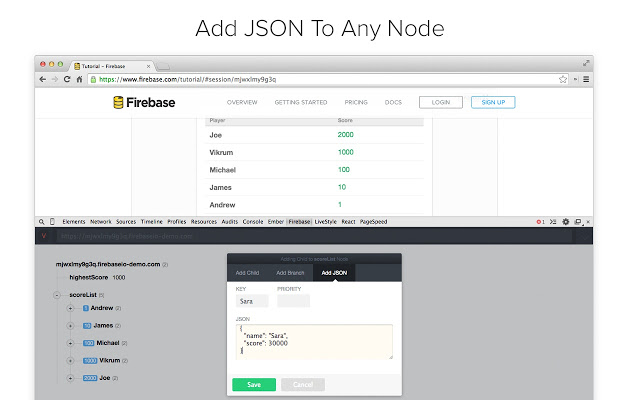Go back with the browser back arrow
Screen dimensions: 640x400
click(x=42, y=80)
